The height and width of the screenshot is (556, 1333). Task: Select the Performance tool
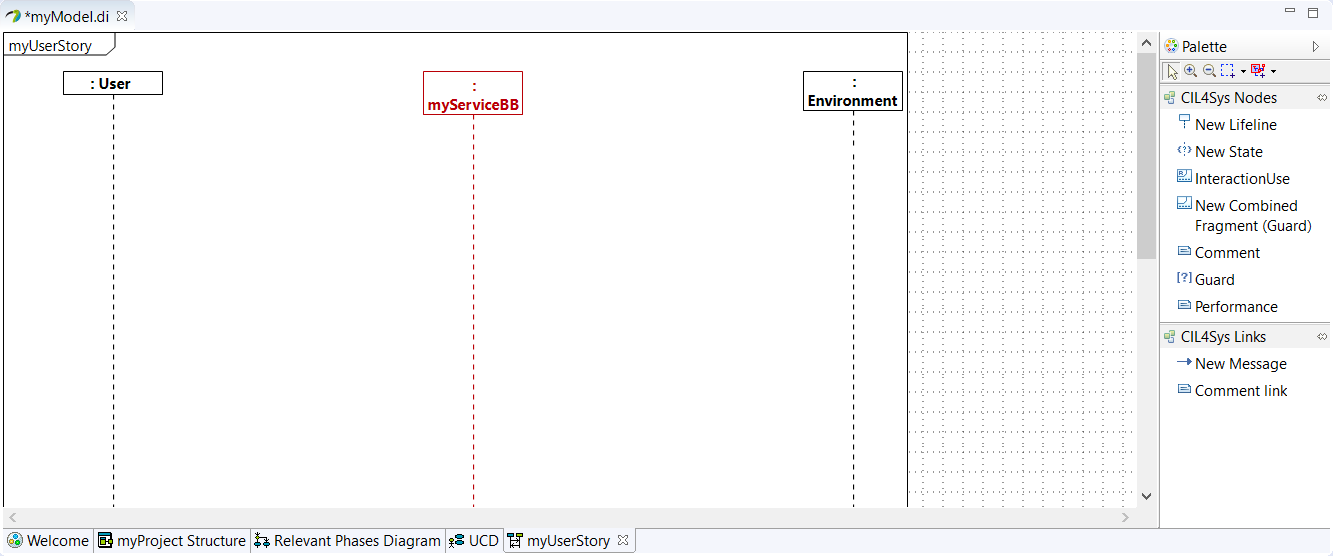(1227, 307)
